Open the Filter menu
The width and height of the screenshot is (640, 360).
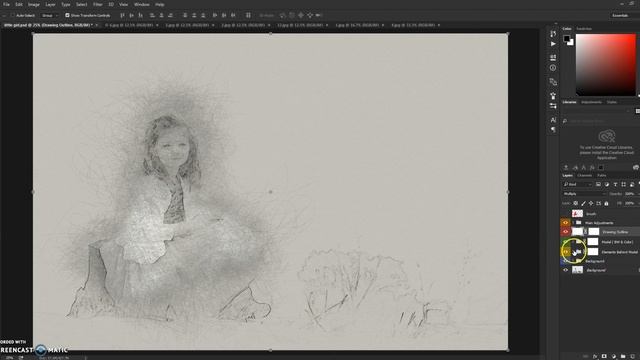point(98,4)
